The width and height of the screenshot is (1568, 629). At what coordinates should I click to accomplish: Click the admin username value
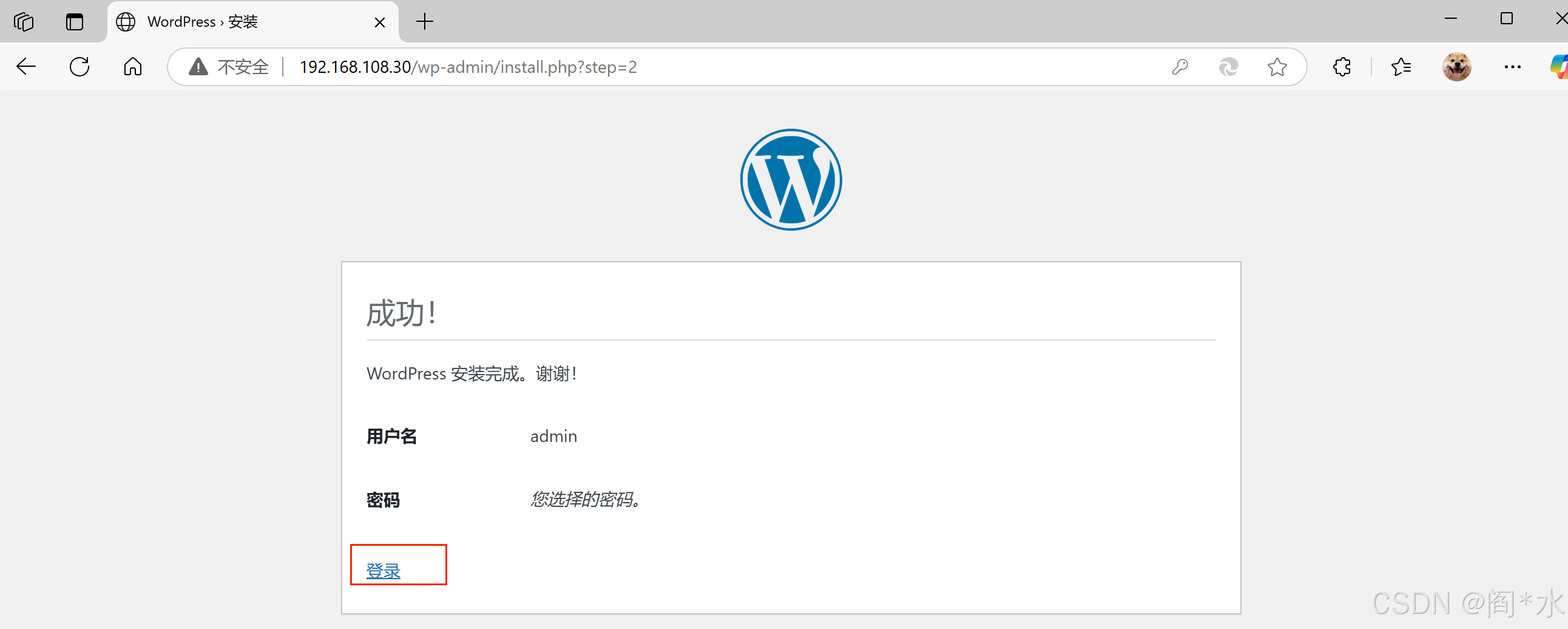553,436
